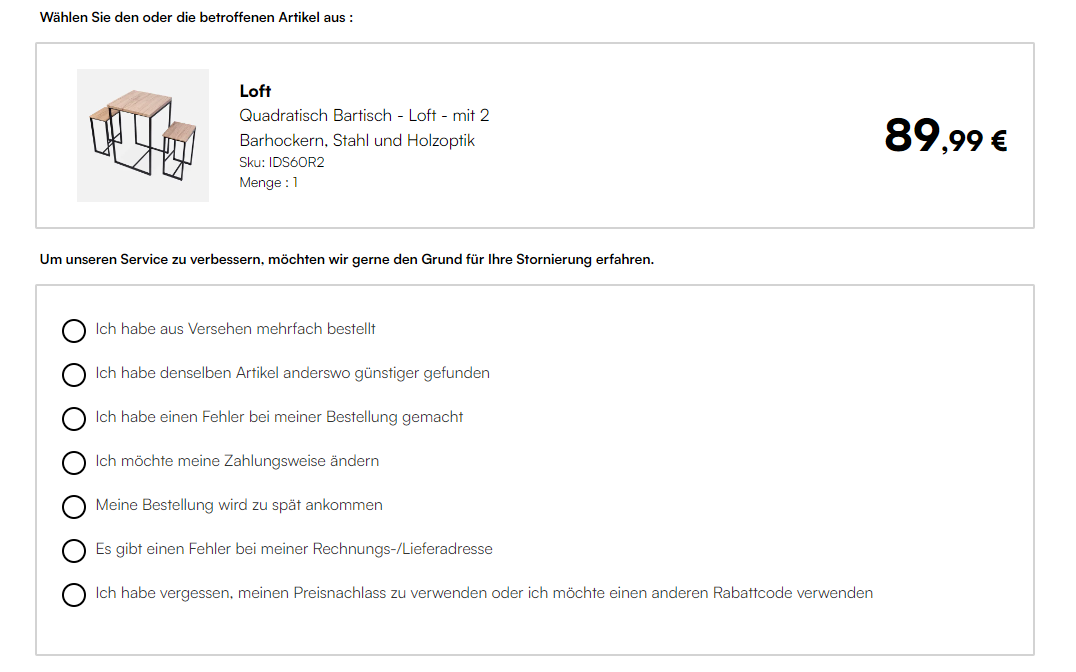Click the 89,99 € price
The width and height of the screenshot is (1076, 672).
point(946,135)
